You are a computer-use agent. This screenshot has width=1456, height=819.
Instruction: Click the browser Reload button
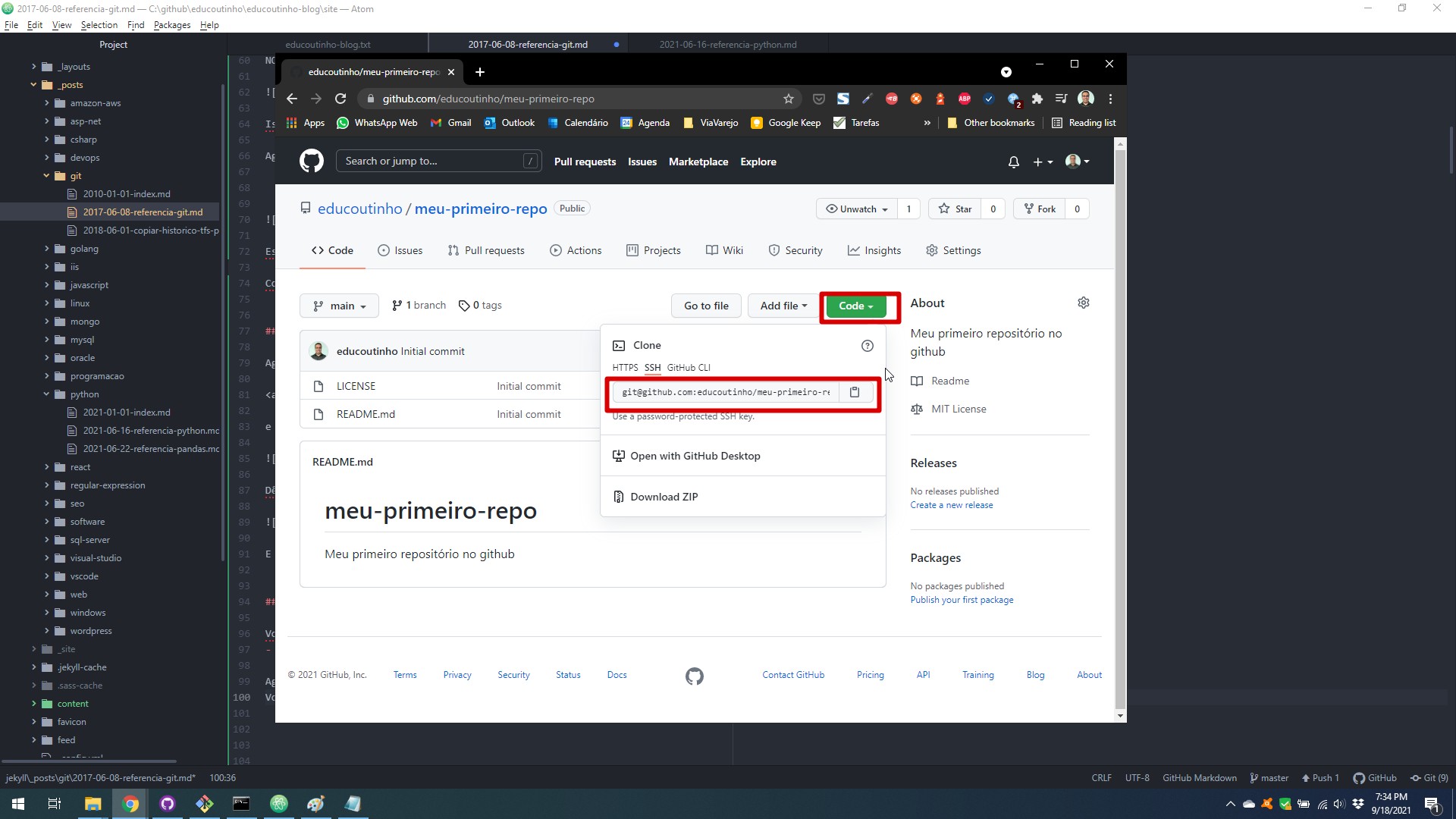[x=340, y=99]
